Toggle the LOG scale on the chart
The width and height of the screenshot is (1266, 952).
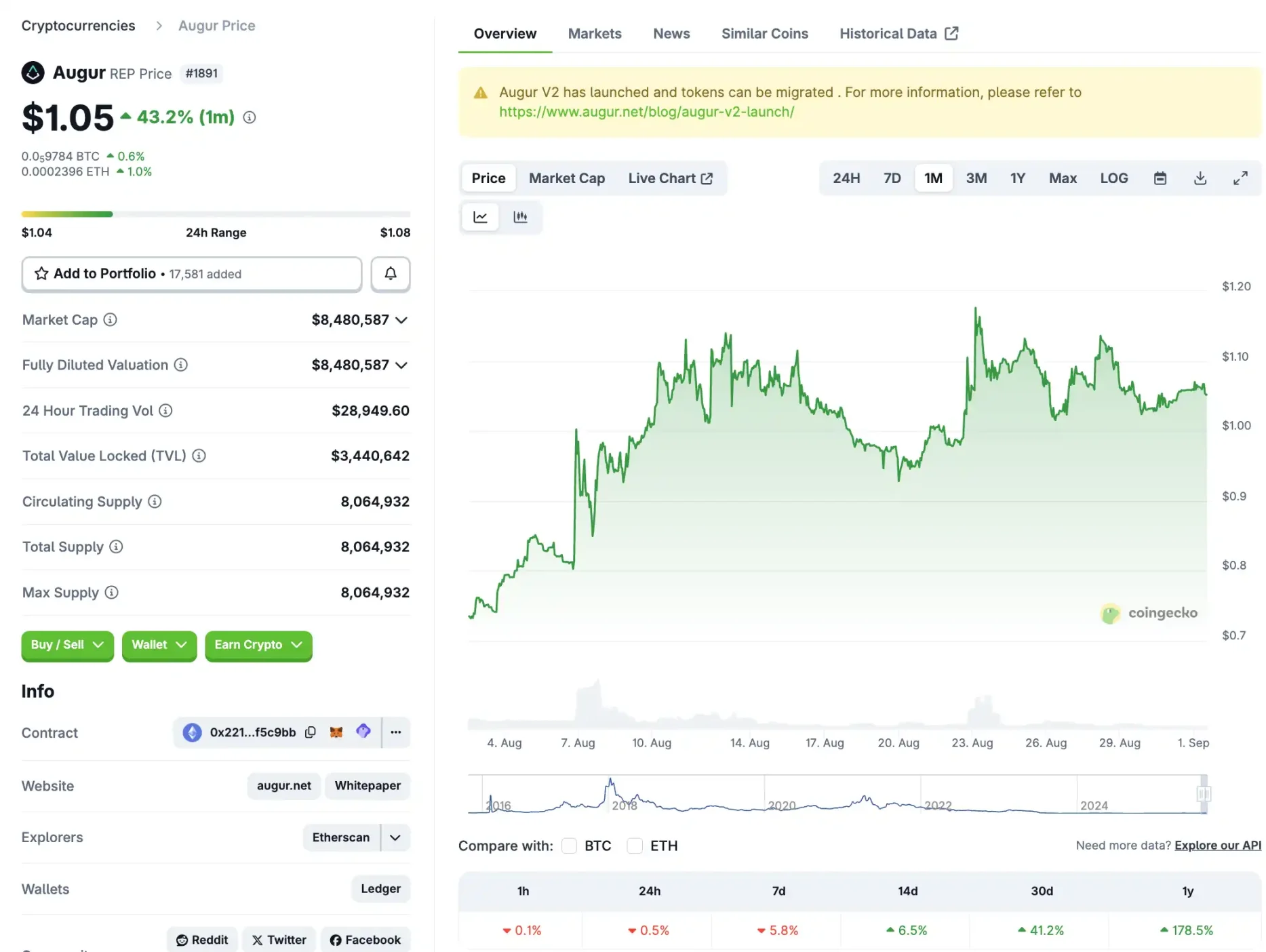[x=1113, y=178]
